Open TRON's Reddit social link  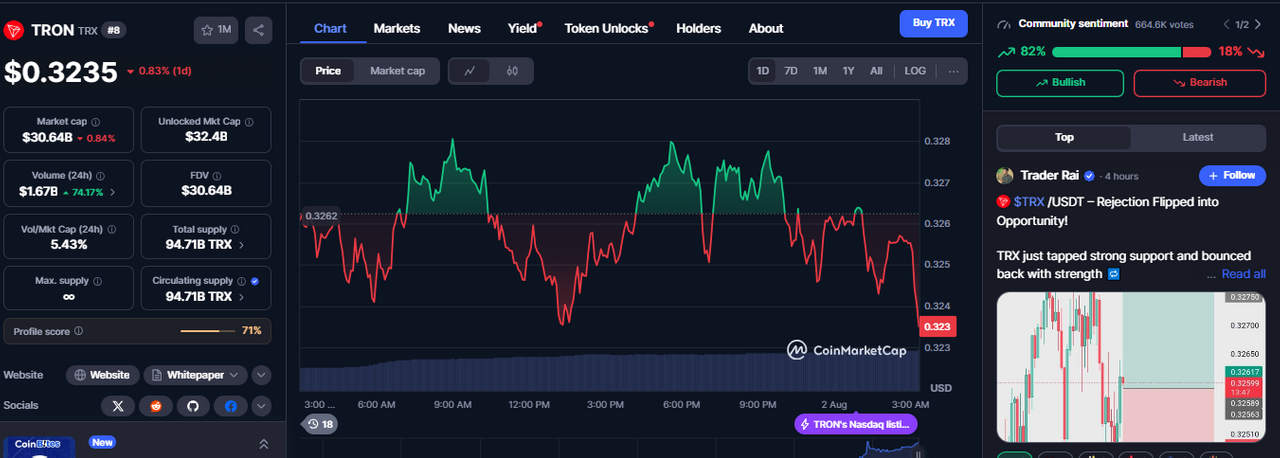tap(155, 406)
